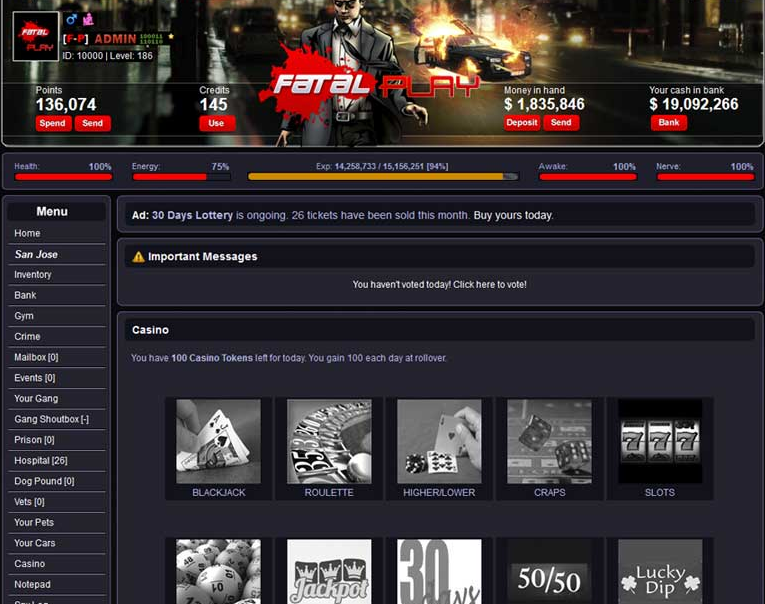Click the yellow Exp progress bar
The image size is (765, 604).
pos(383,177)
